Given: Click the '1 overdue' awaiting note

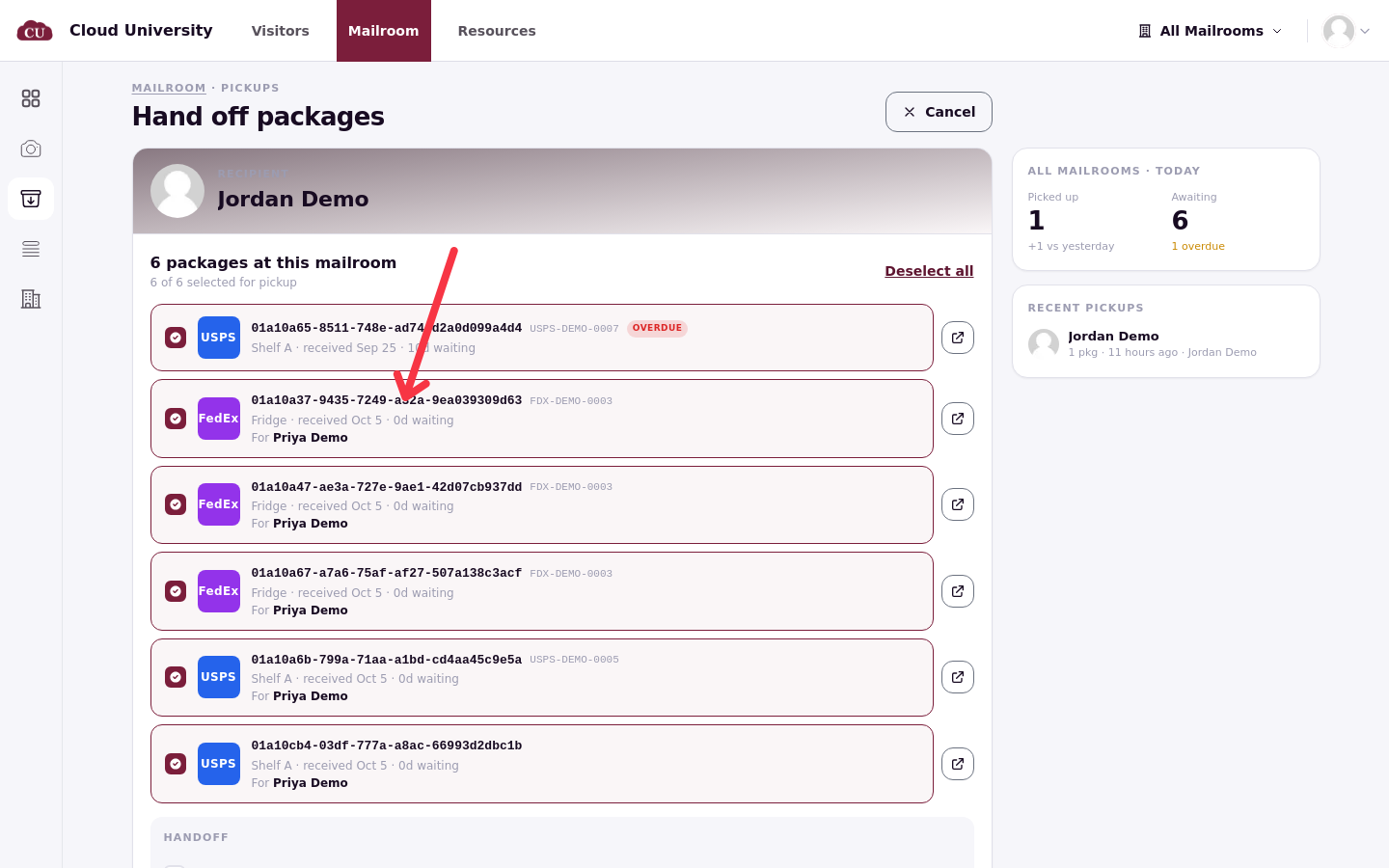Looking at the screenshot, I should click(x=1198, y=246).
